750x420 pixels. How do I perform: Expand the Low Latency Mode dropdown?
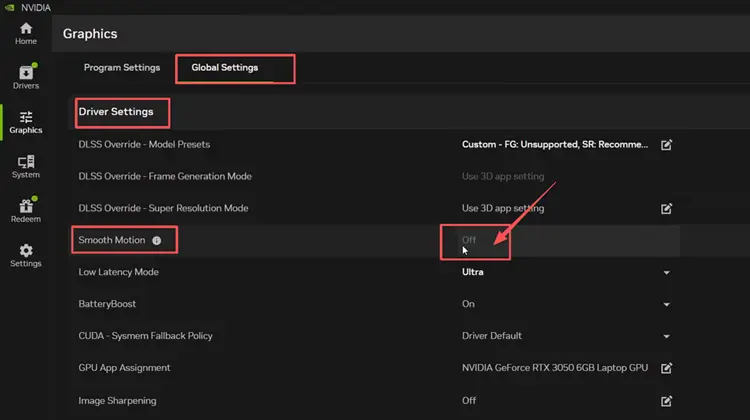coord(666,273)
